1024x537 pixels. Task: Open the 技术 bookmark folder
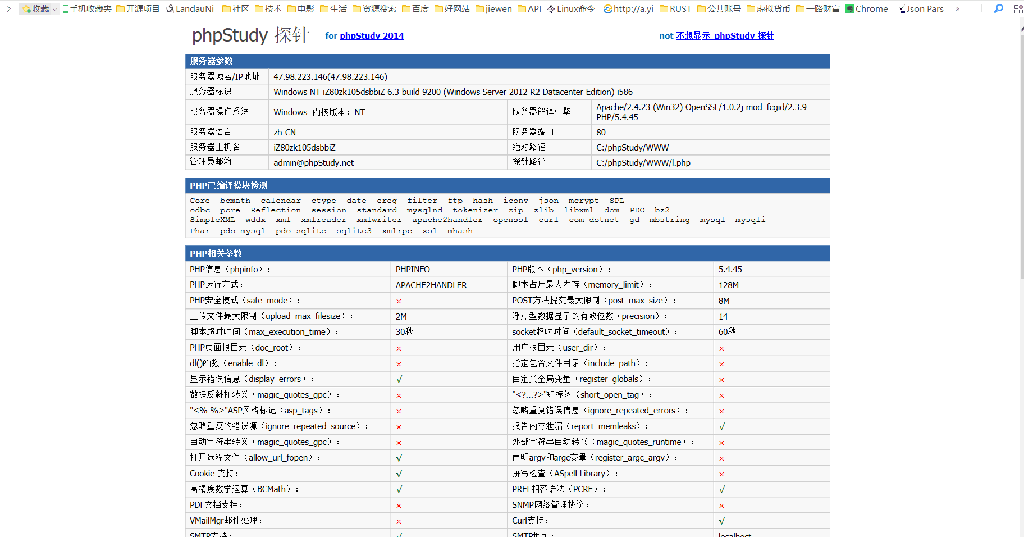[x=268, y=8]
